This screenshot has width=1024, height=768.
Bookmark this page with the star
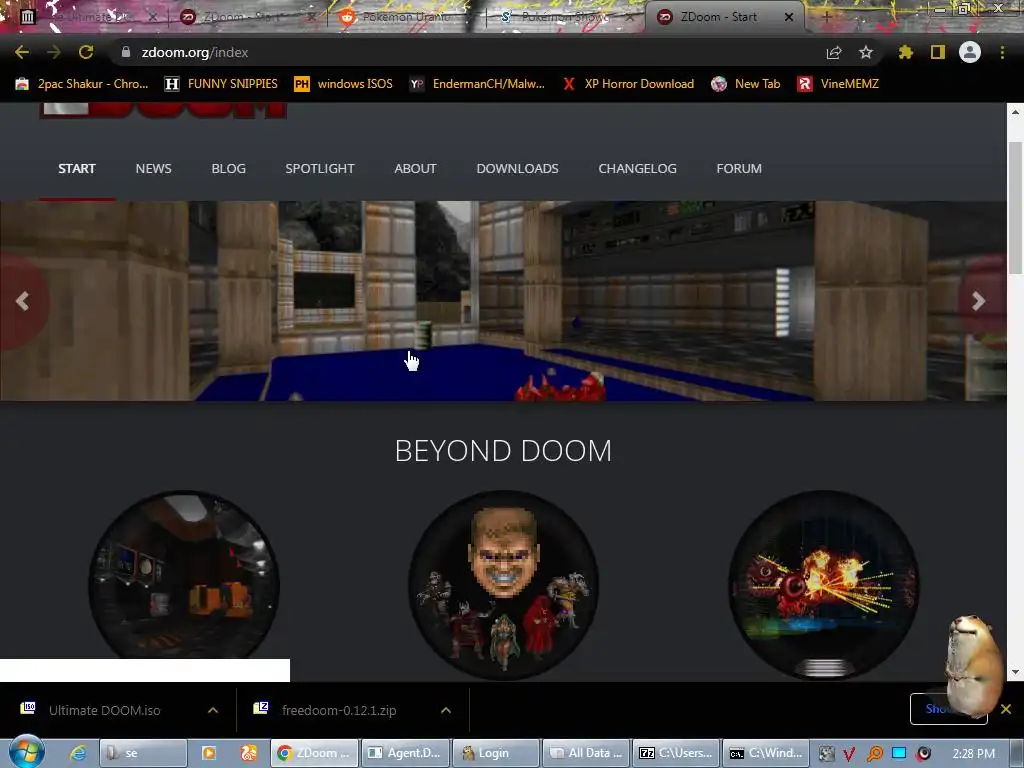(865, 52)
